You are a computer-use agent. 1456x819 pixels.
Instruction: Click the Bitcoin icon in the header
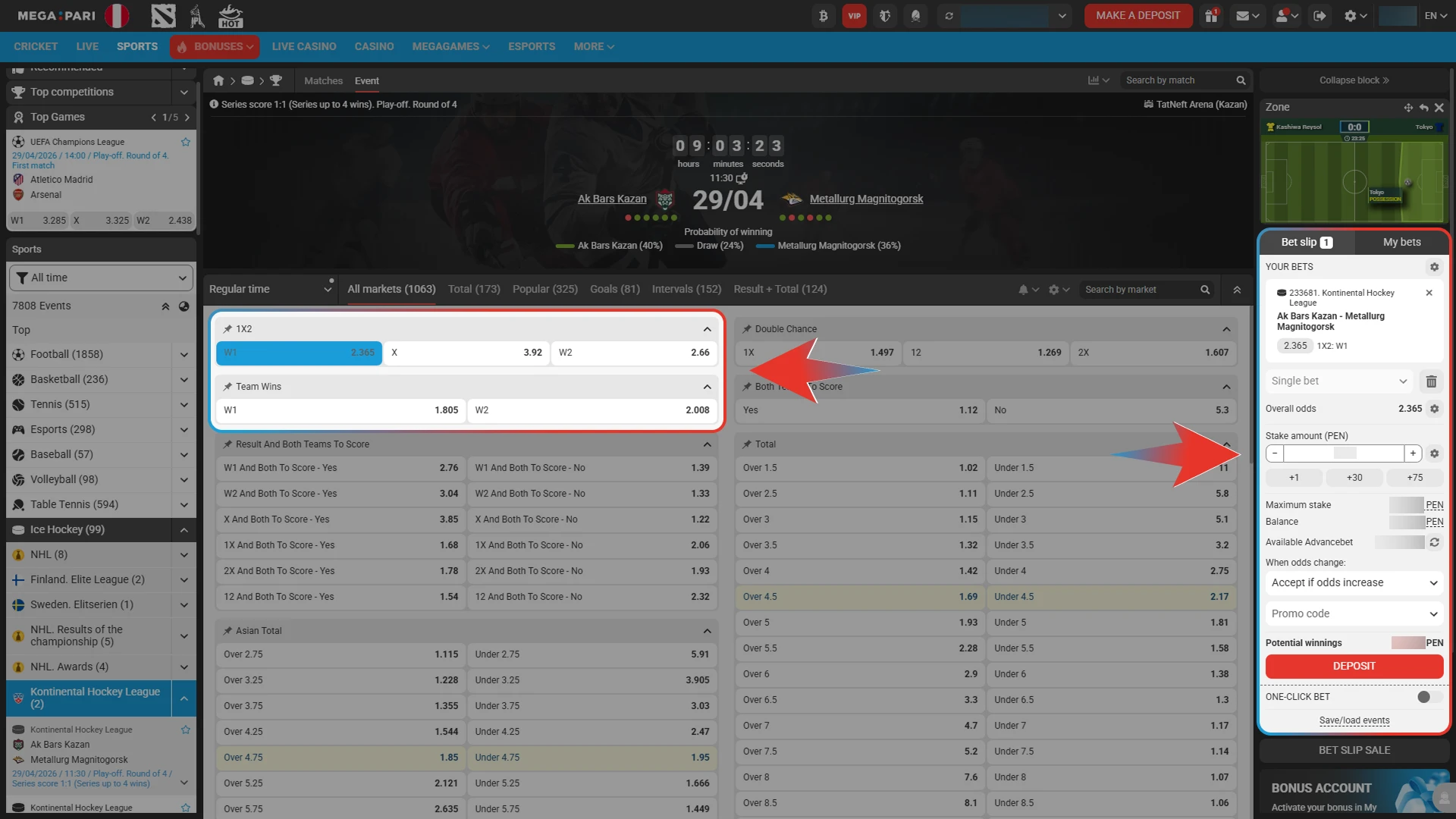[823, 16]
